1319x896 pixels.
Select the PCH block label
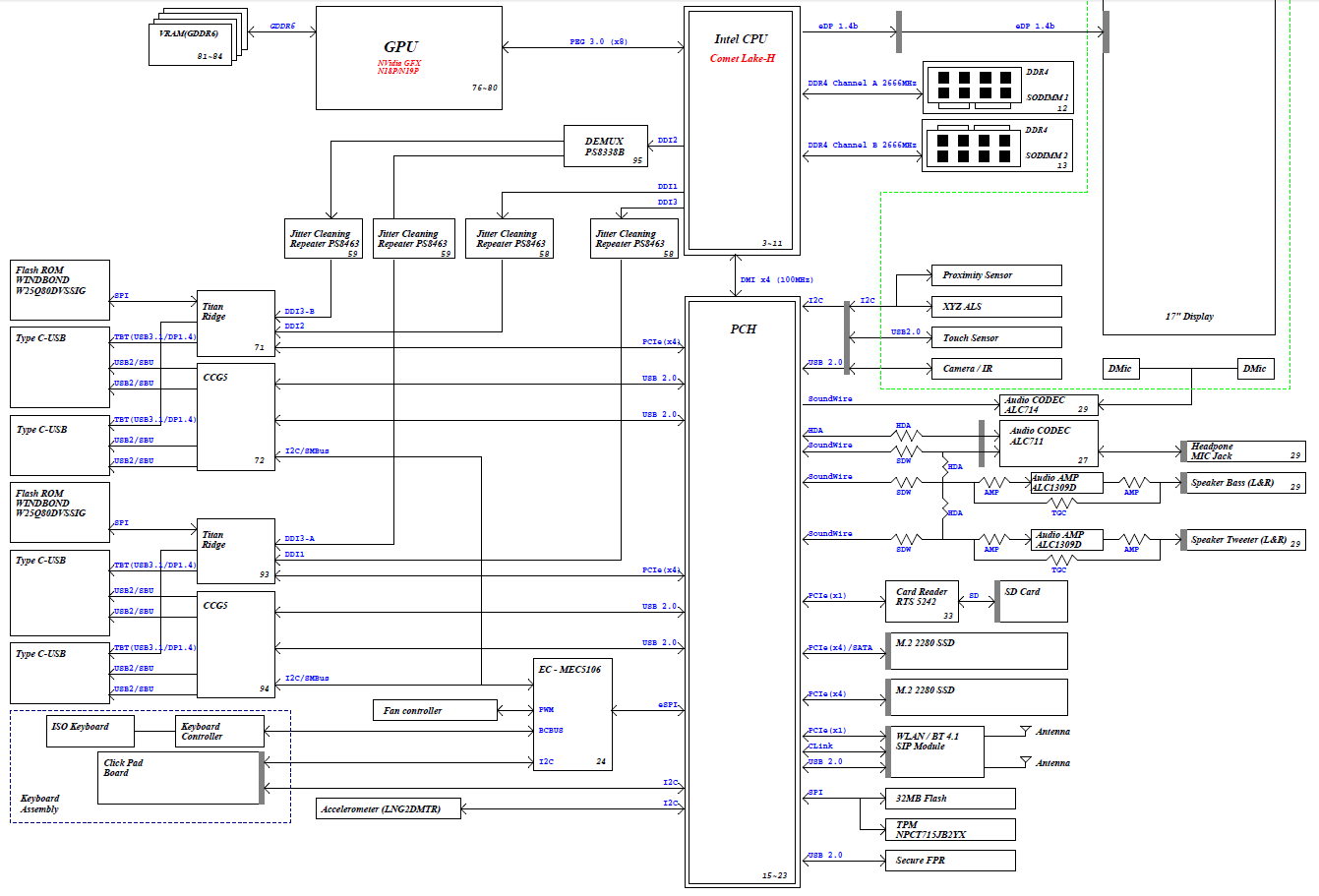click(x=743, y=329)
